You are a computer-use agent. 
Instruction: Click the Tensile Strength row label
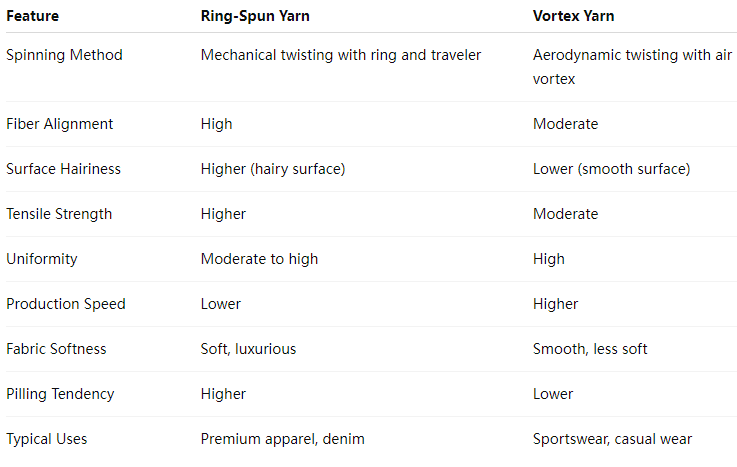(59, 214)
